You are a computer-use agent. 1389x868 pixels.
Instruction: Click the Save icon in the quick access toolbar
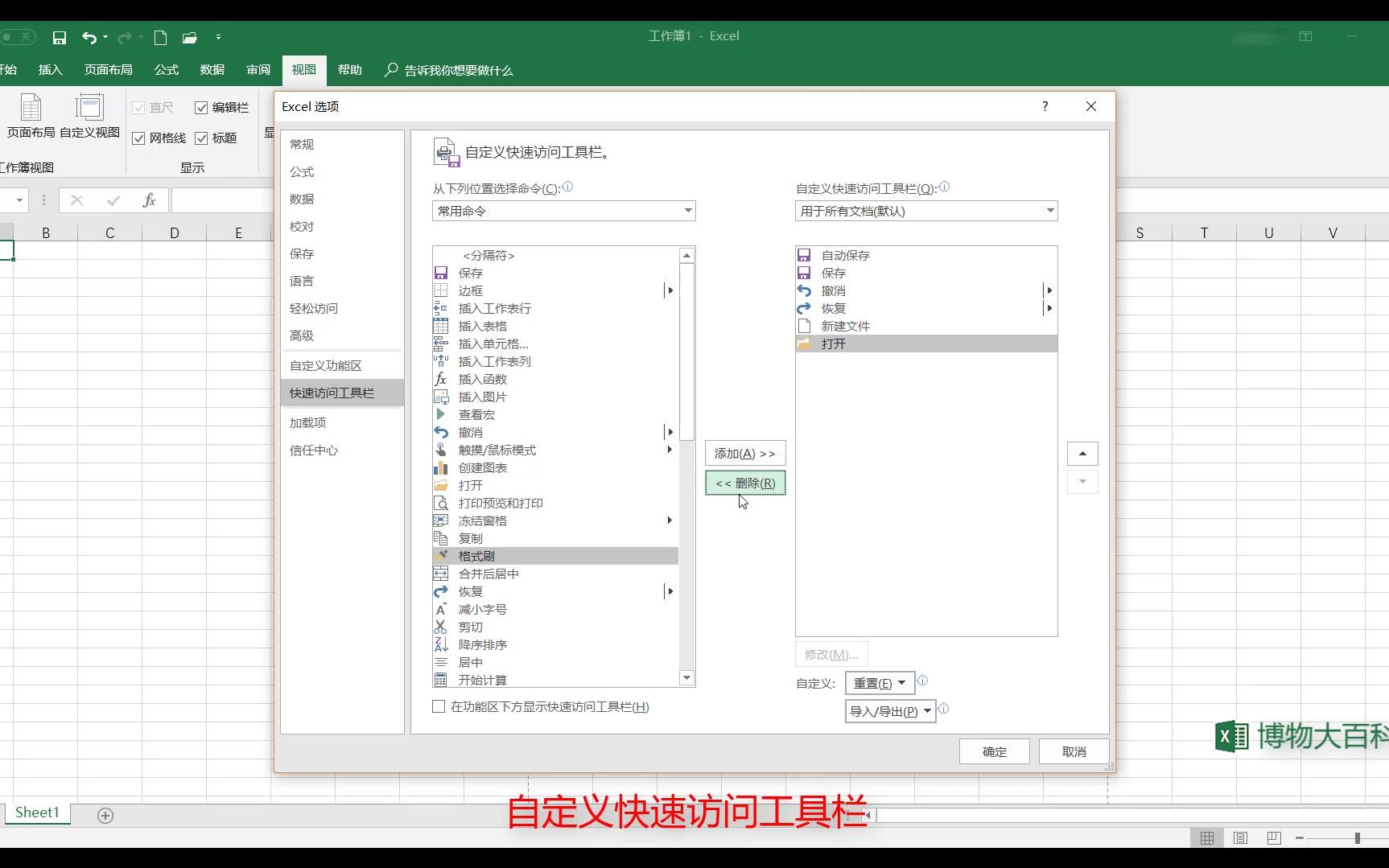[59, 37]
